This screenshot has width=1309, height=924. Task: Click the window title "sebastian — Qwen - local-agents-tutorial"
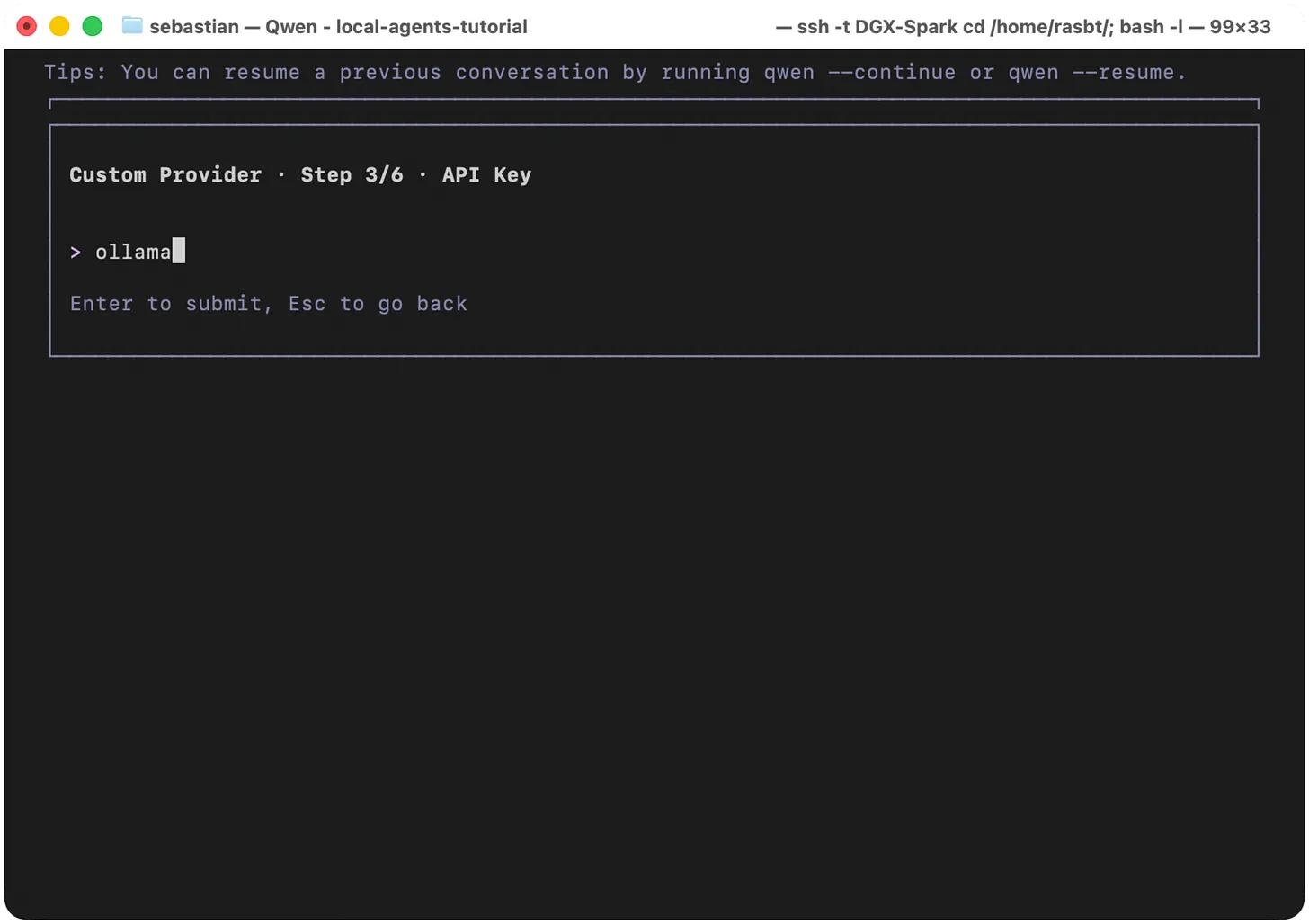pyautogui.click(x=338, y=26)
